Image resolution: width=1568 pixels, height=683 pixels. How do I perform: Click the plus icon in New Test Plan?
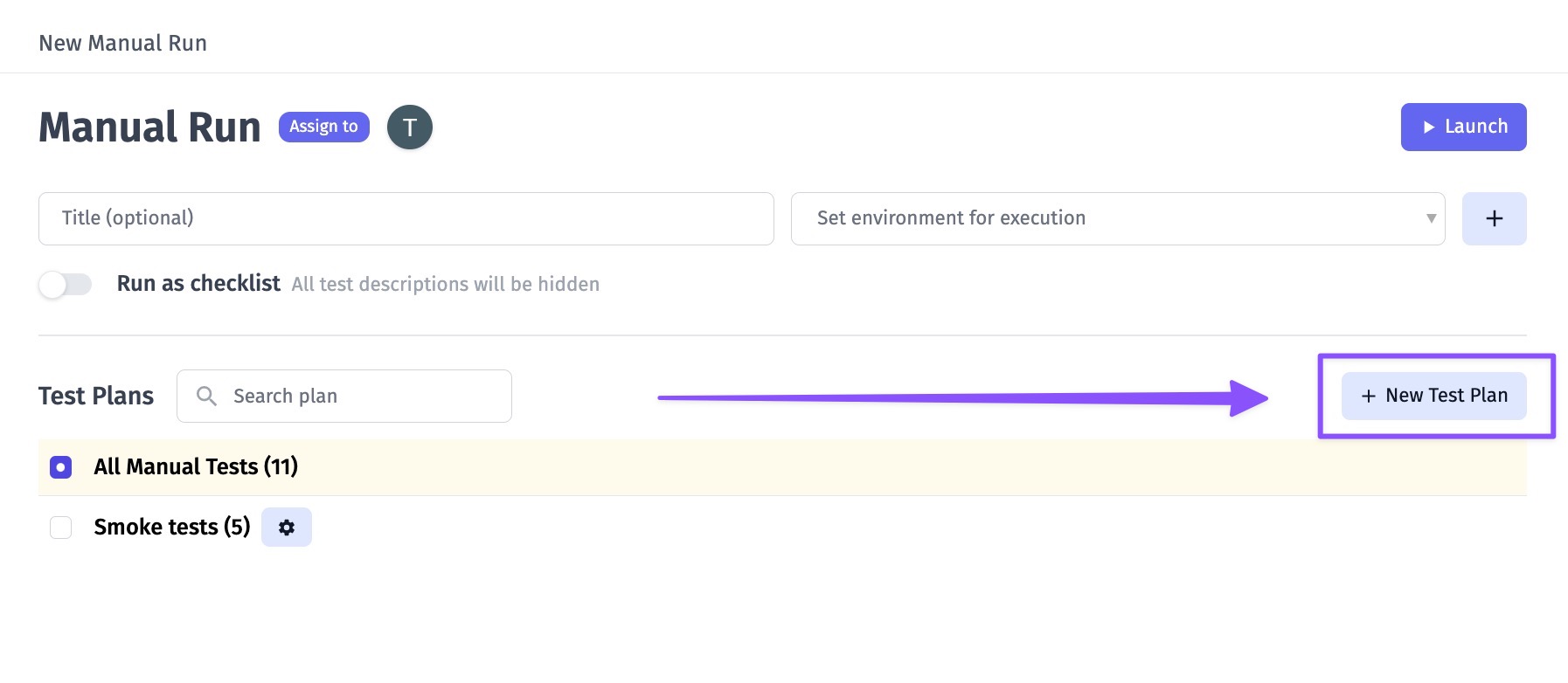1369,397
